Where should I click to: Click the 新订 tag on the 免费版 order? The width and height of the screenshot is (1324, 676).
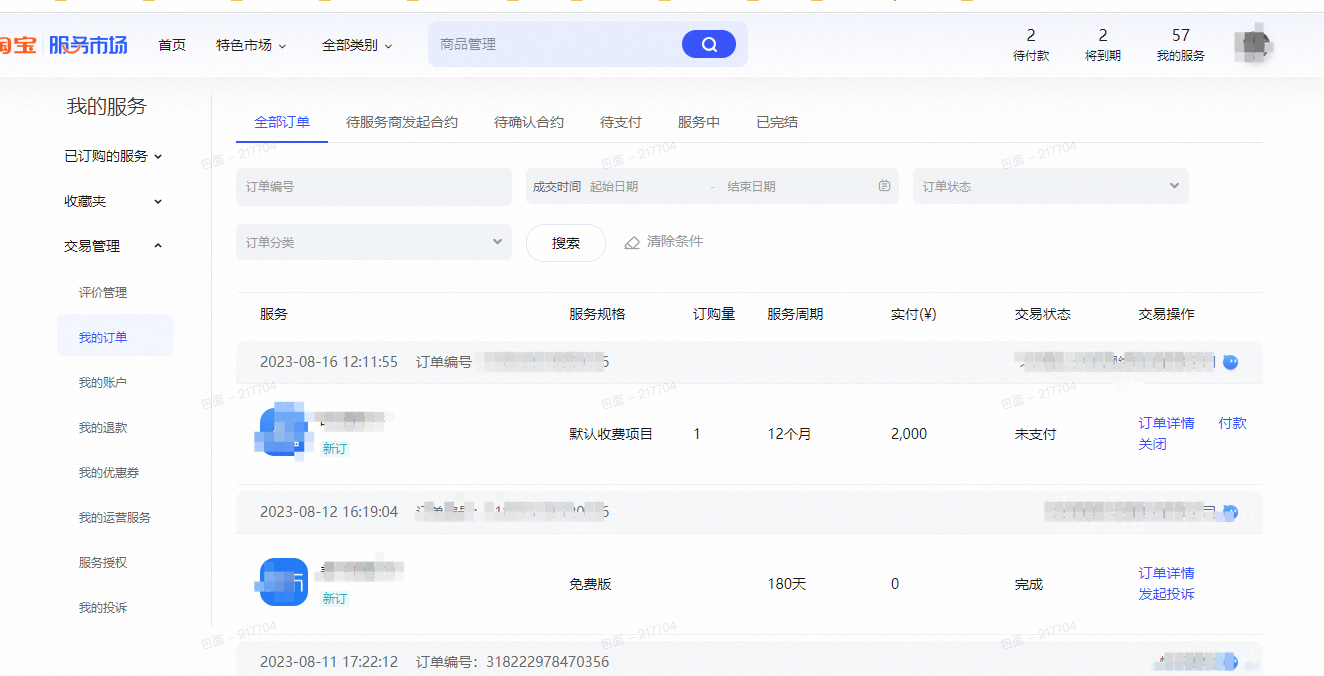(335, 599)
